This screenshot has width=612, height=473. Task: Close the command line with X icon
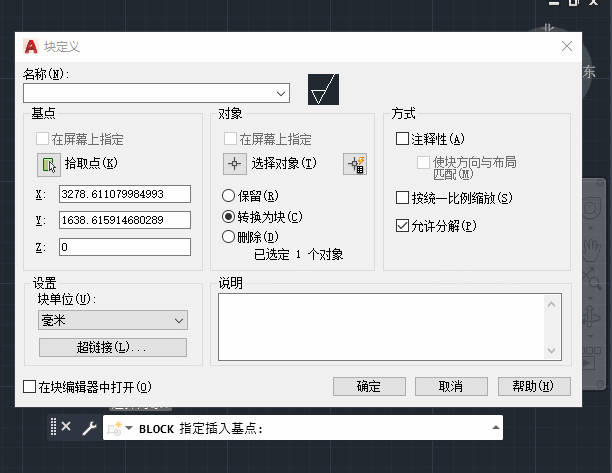tap(66, 427)
